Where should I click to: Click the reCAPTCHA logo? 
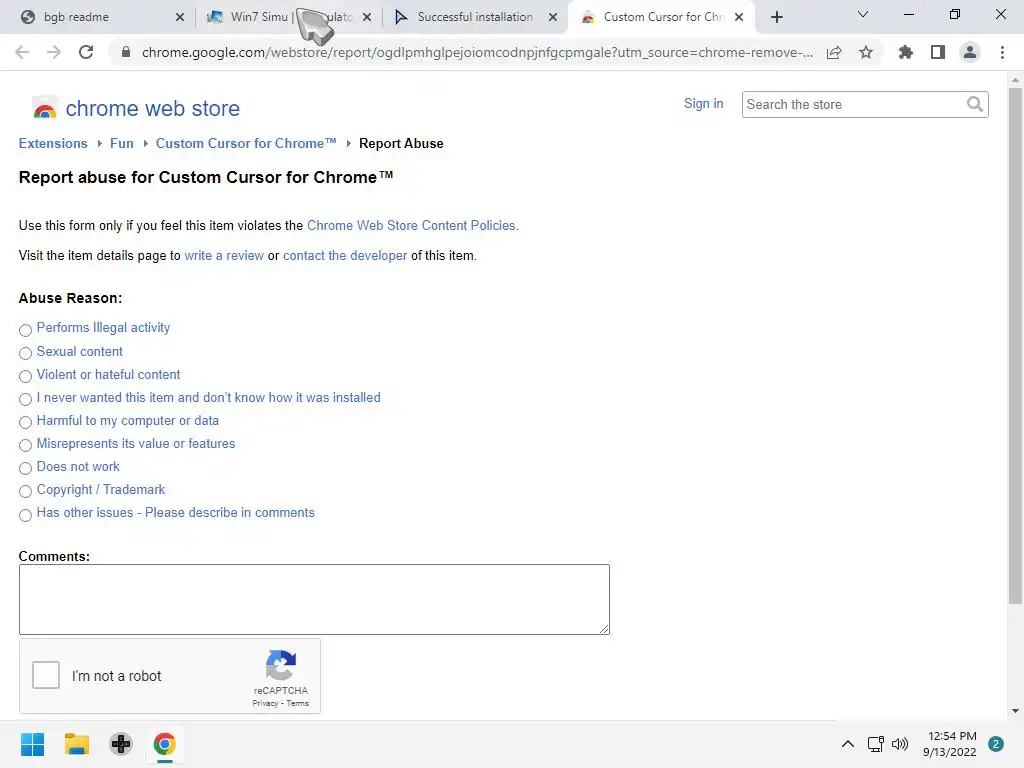pyautogui.click(x=281, y=665)
